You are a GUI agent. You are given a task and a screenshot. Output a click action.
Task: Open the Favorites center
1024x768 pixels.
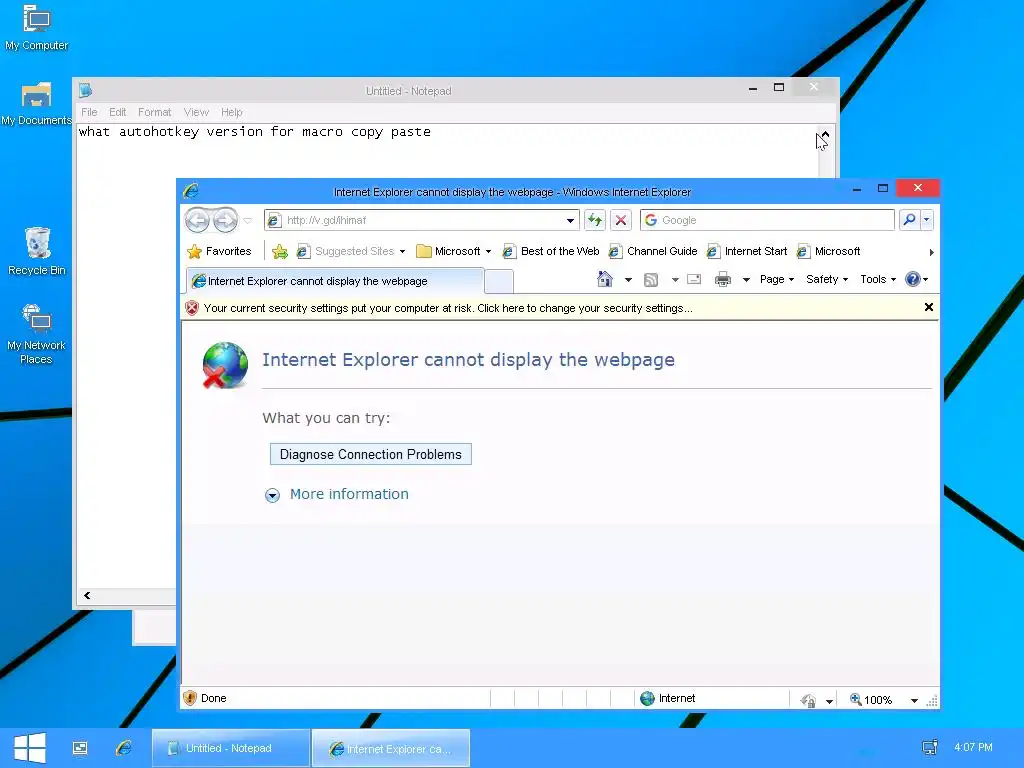pos(219,251)
